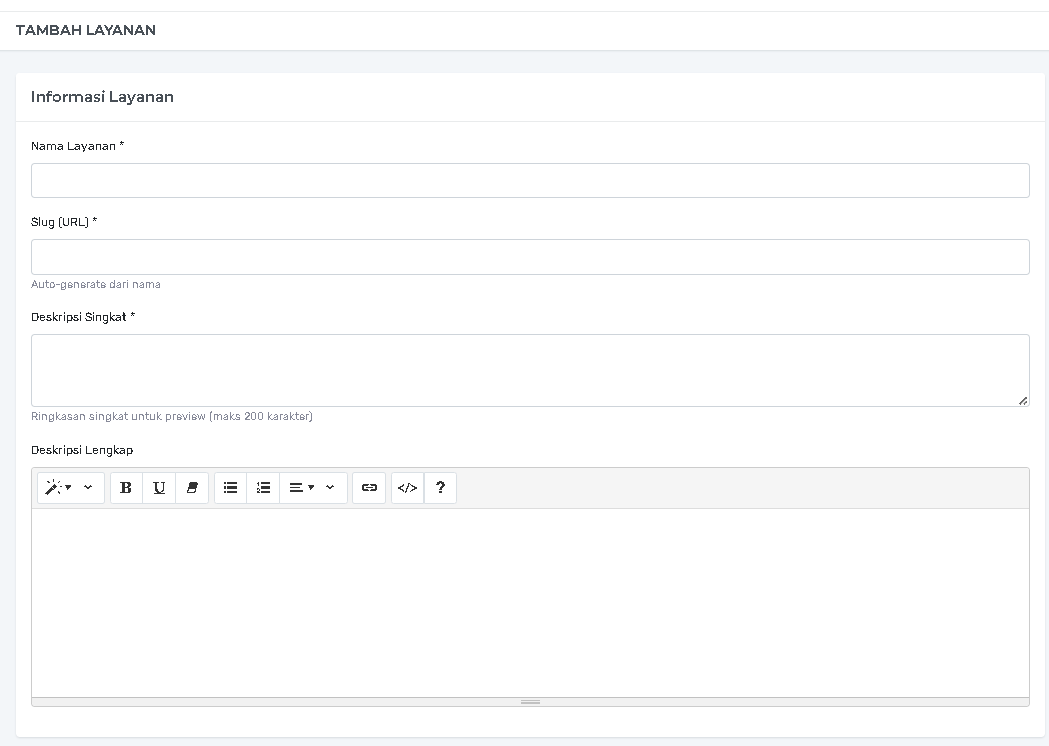Click the editor's bottom resize bar
1049x746 pixels.
coord(530,702)
